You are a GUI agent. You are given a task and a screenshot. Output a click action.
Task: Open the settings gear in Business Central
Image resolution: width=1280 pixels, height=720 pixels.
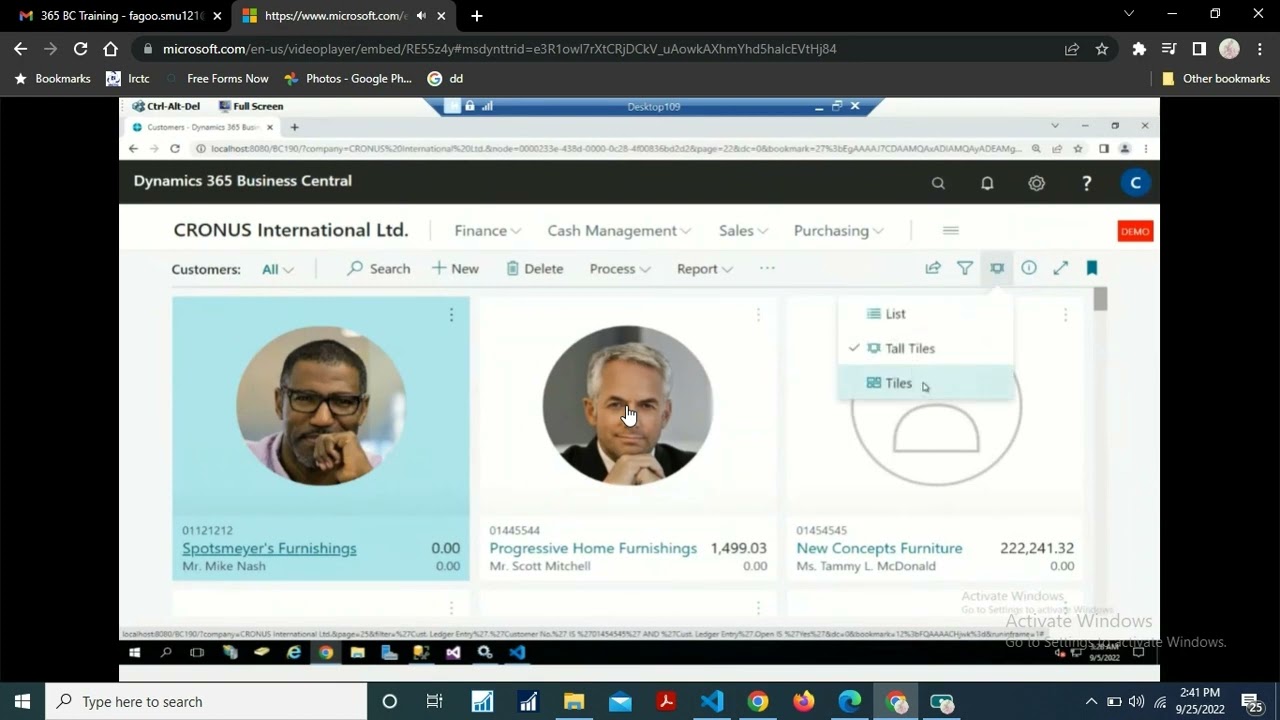coord(1036,183)
